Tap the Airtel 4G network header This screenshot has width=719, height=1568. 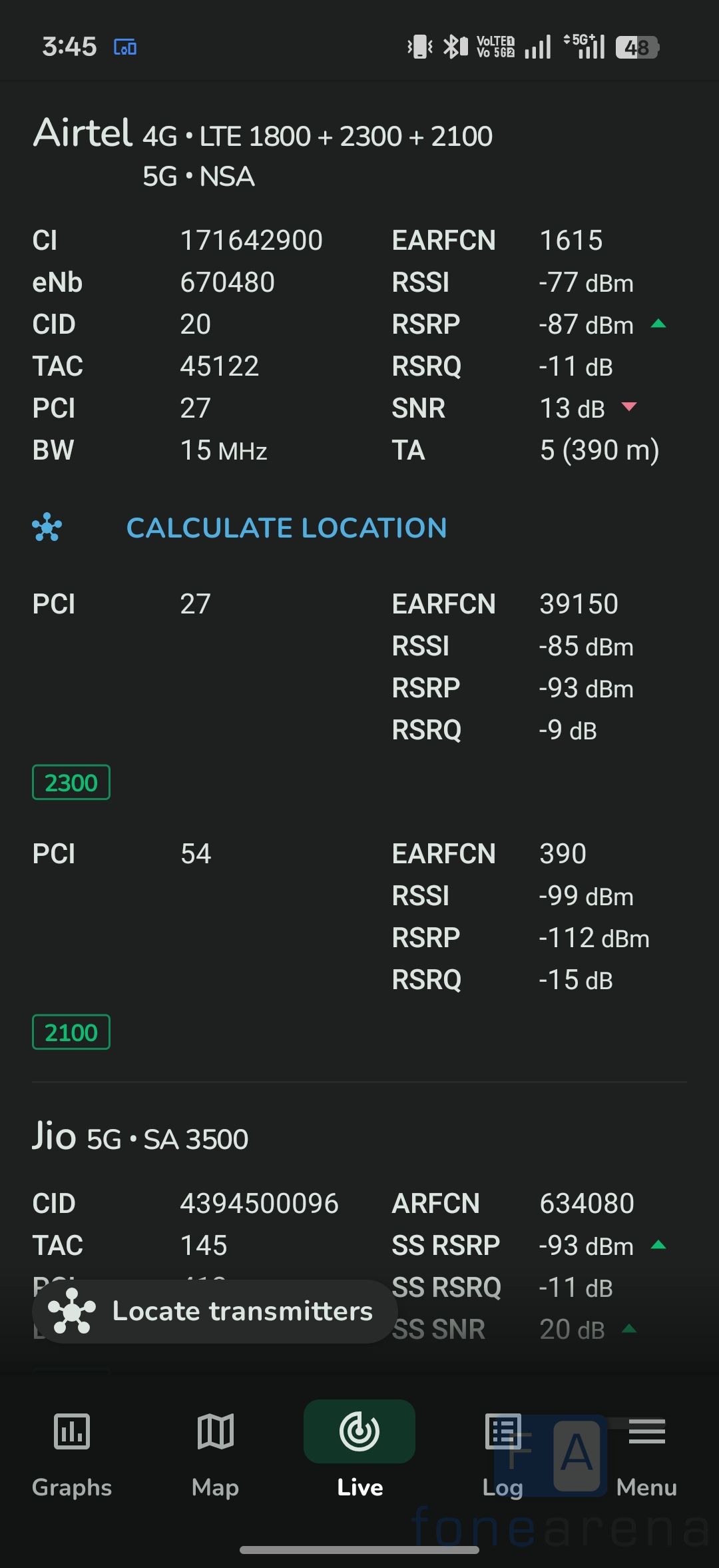(263, 135)
